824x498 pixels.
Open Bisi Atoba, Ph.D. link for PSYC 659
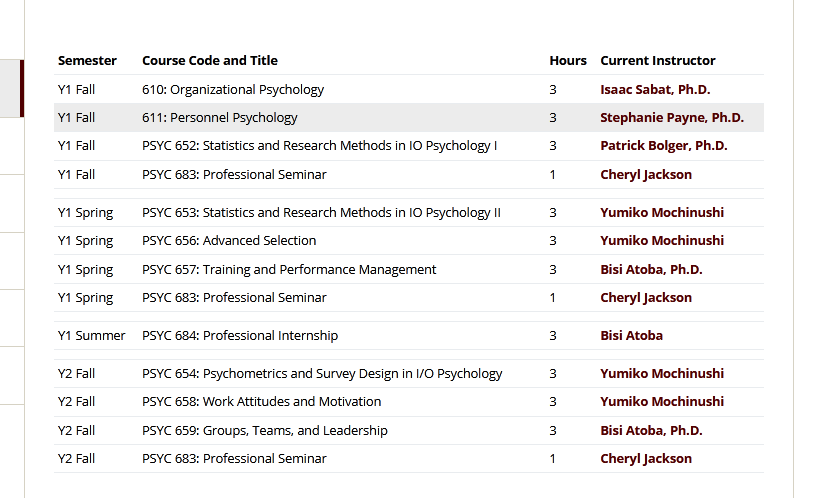[x=651, y=431]
